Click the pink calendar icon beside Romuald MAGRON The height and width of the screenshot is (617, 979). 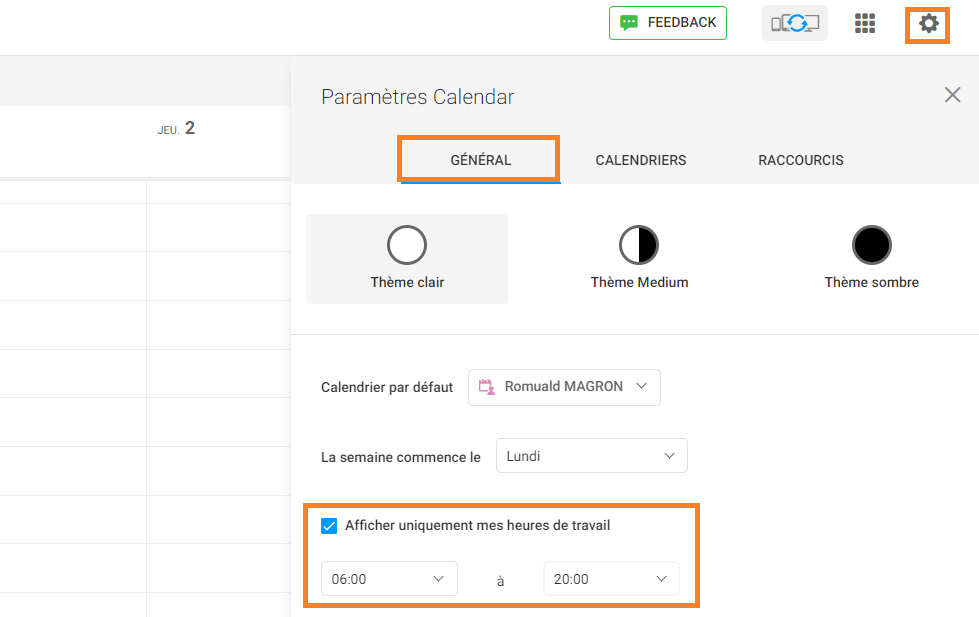[486, 387]
